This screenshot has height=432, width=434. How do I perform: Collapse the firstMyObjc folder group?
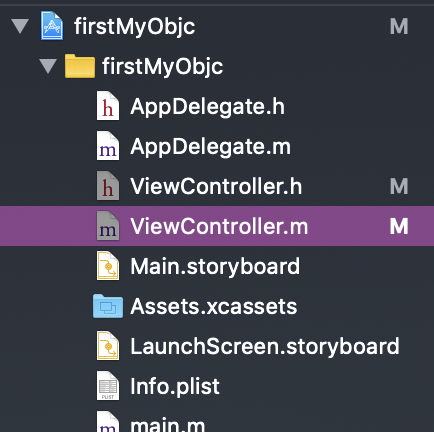coord(48,66)
